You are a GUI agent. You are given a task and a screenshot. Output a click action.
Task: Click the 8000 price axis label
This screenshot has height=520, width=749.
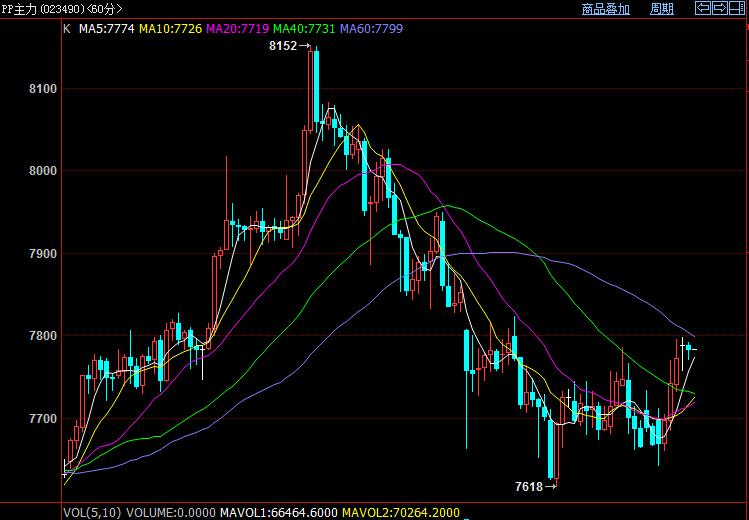click(43, 171)
